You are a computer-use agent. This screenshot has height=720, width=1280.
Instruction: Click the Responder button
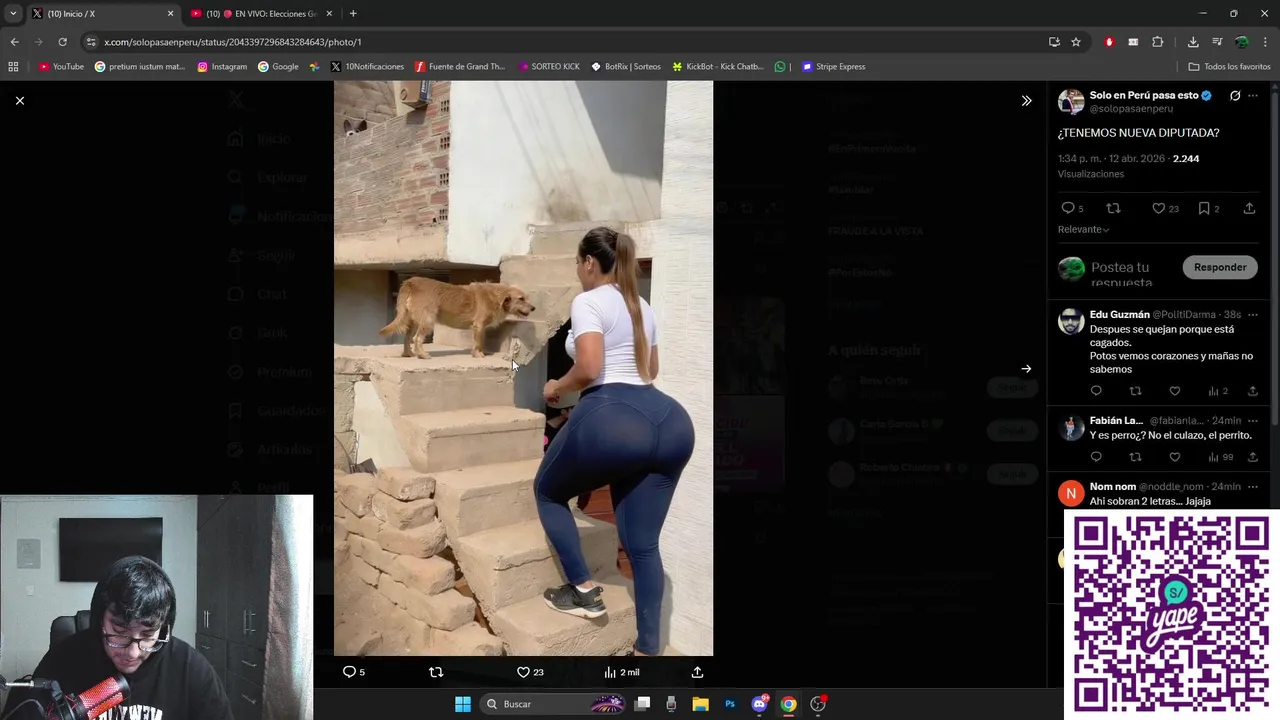click(x=1220, y=267)
